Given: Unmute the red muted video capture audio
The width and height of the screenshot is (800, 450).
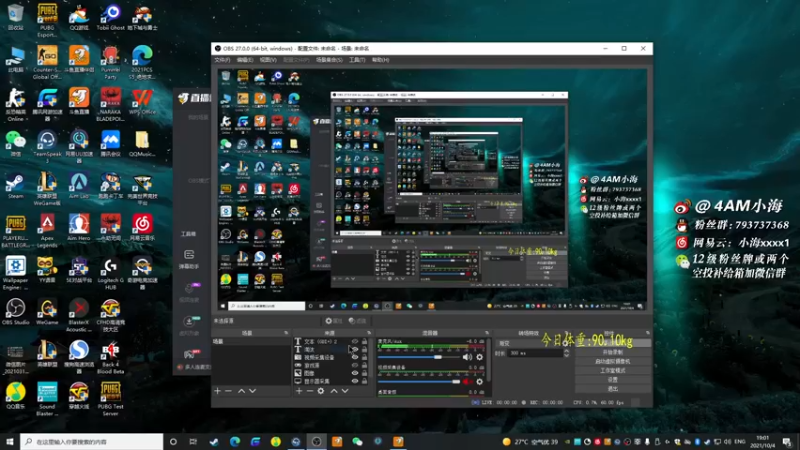Looking at the screenshot, I should coord(467,382).
